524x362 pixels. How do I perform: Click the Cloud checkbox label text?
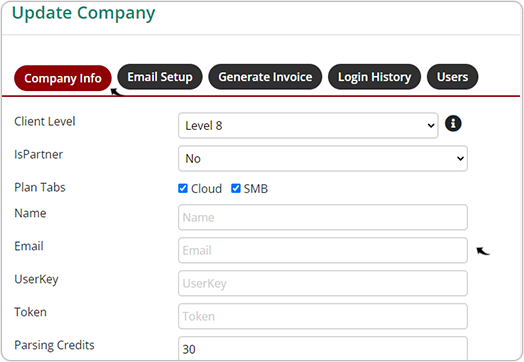click(x=206, y=189)
